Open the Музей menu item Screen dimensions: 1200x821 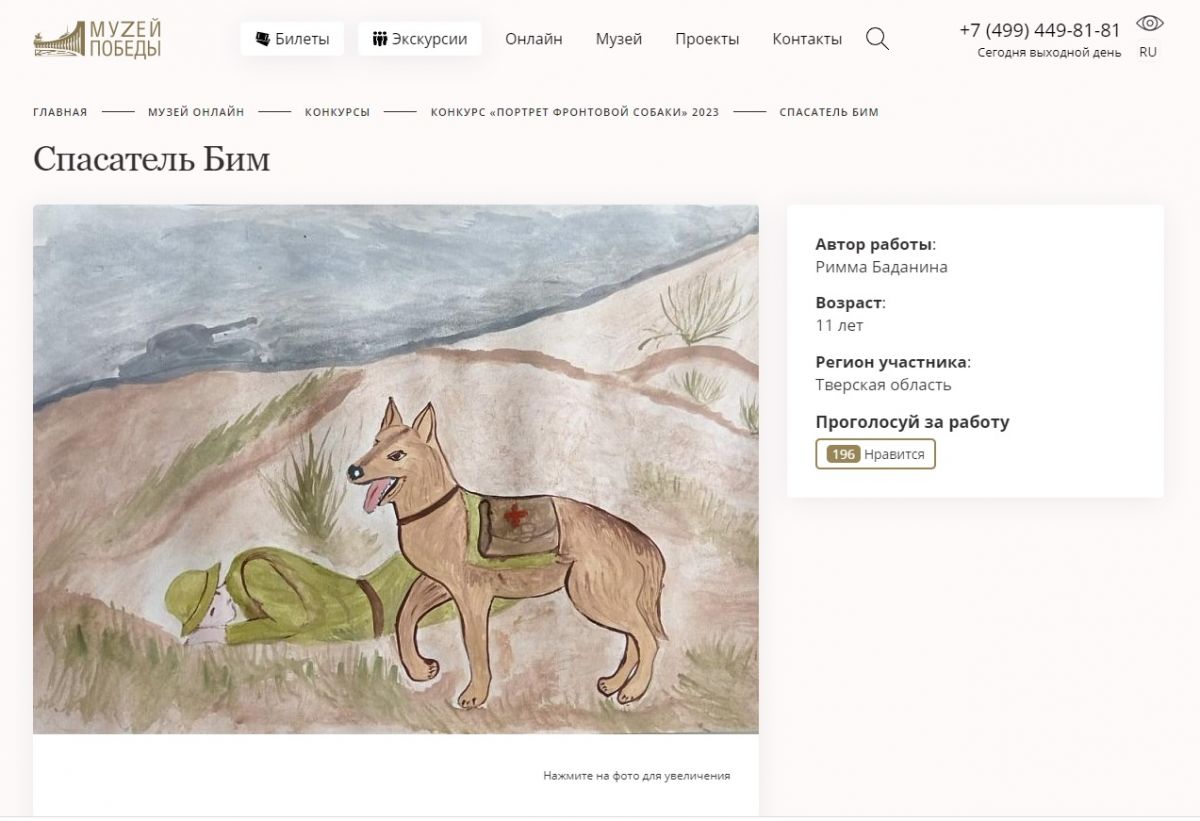click(x=618, y=39)
